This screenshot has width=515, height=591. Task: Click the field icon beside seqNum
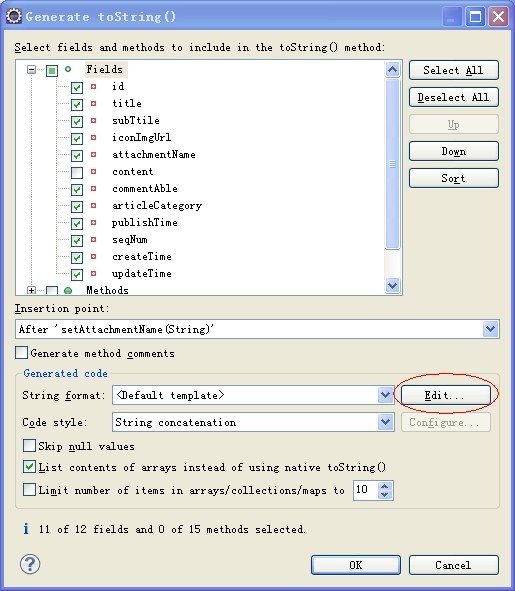pos(93,239)
